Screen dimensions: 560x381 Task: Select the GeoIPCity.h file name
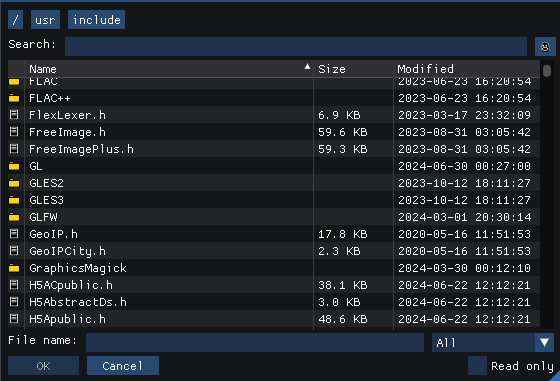pos(68,251)
